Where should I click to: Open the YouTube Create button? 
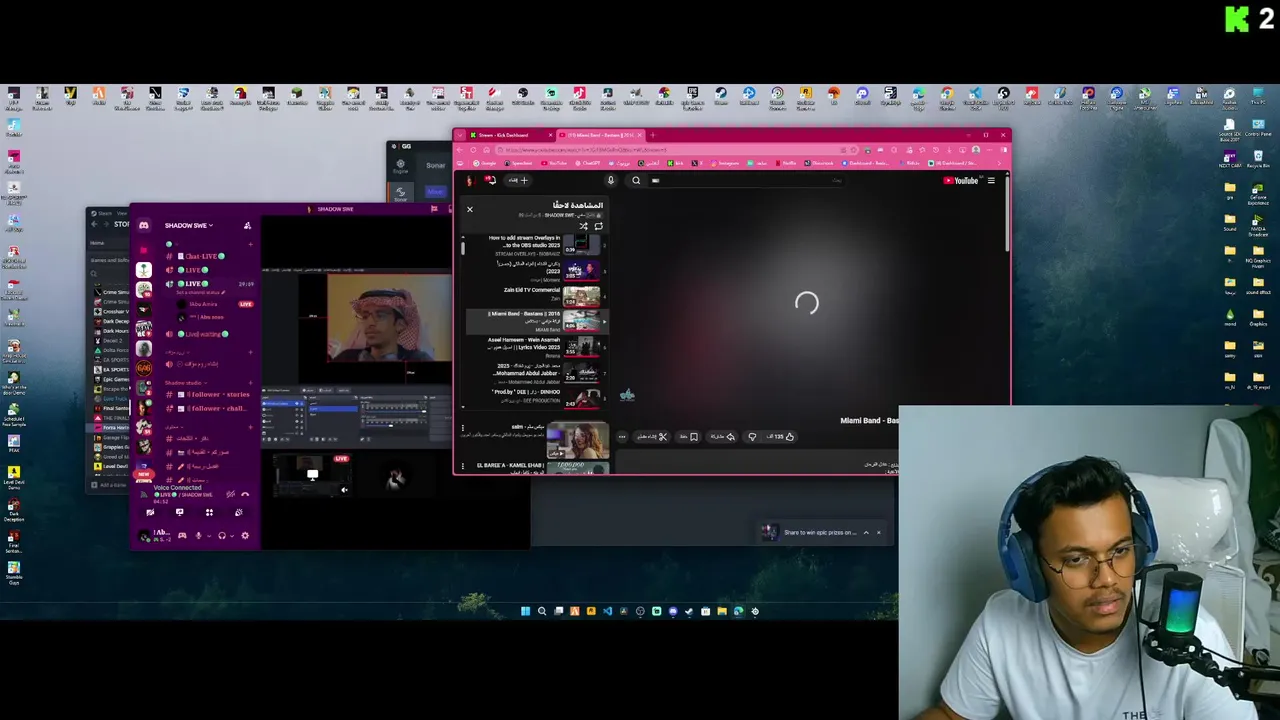click(x=518, y=181)
